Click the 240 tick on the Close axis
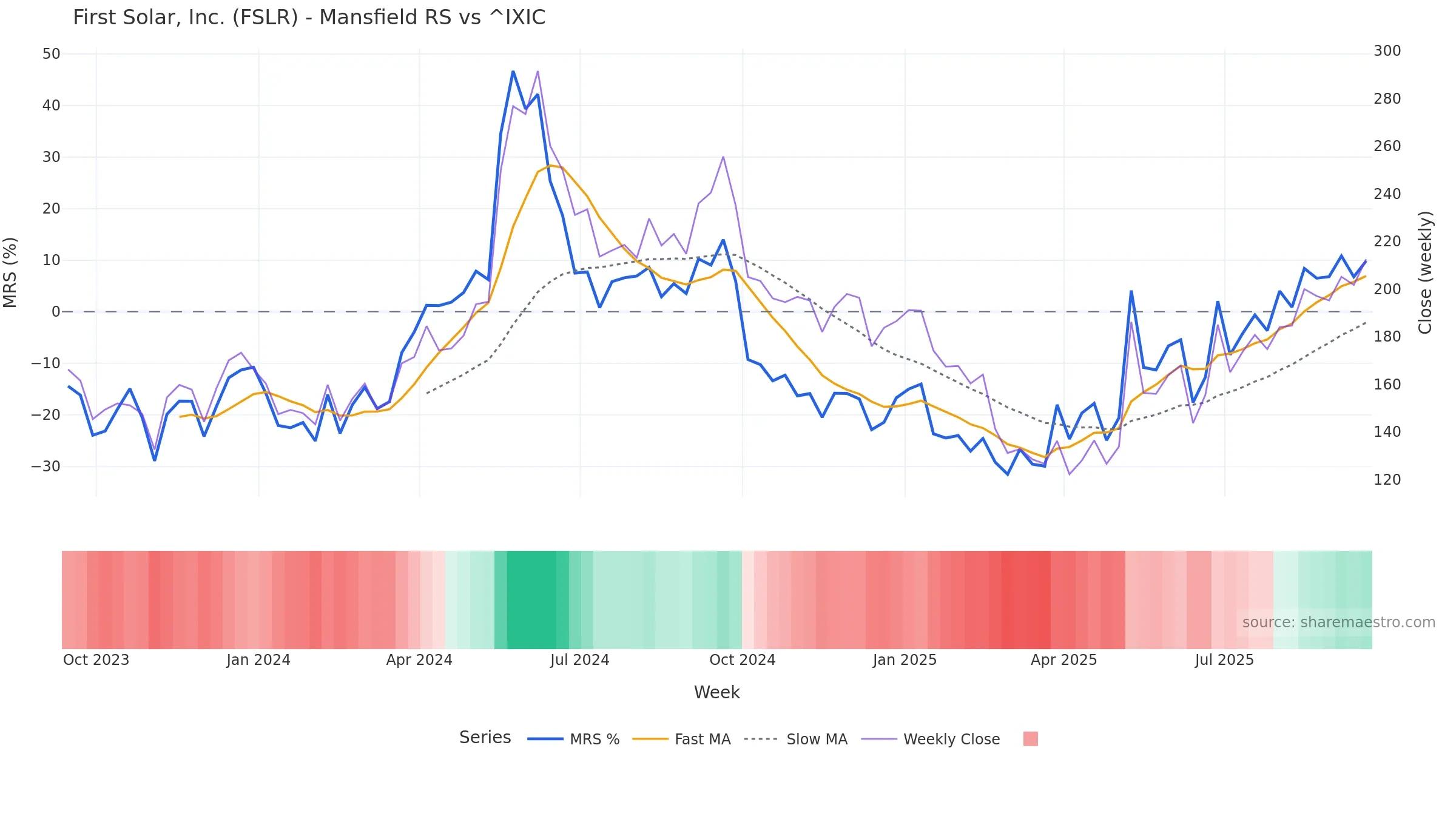The width and height of the screenshot is (1456, 819). click(1387, 194)
